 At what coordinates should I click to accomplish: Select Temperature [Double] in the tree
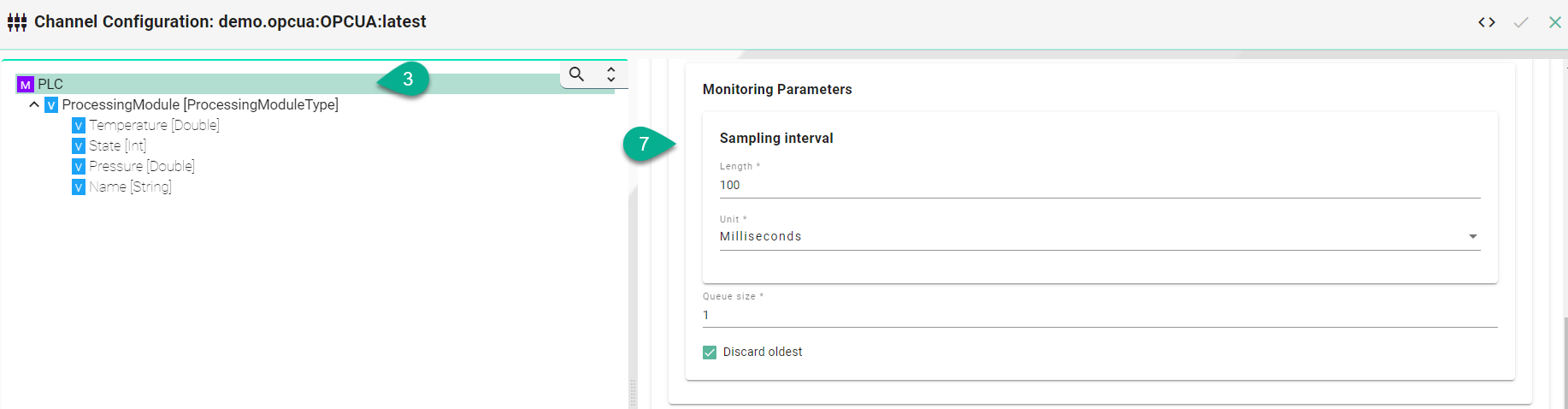pyautogui.click(x=154, y=126)
